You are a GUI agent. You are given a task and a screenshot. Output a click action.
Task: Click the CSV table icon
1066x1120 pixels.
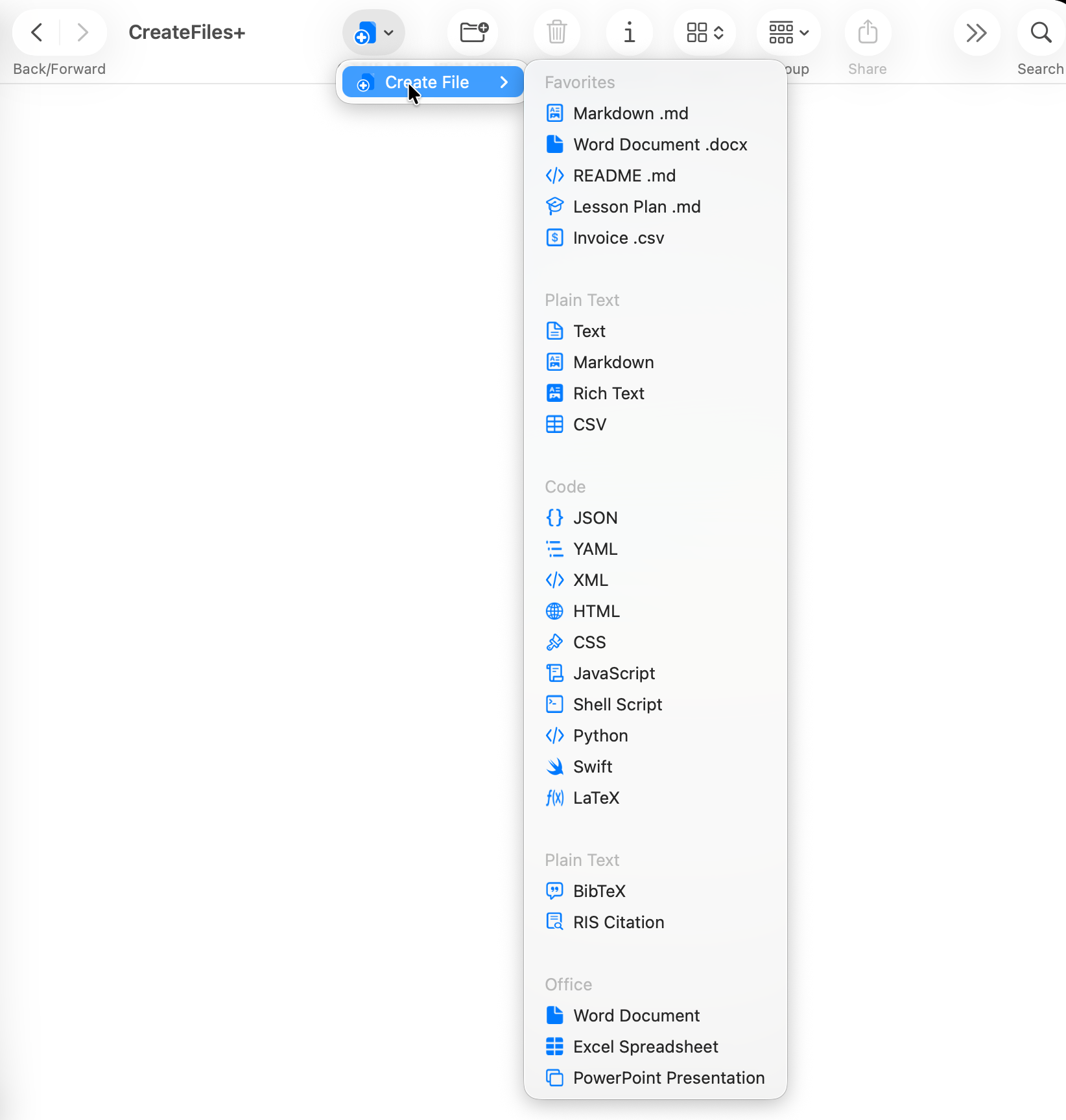pyautogui.click(x=554, y=425)
